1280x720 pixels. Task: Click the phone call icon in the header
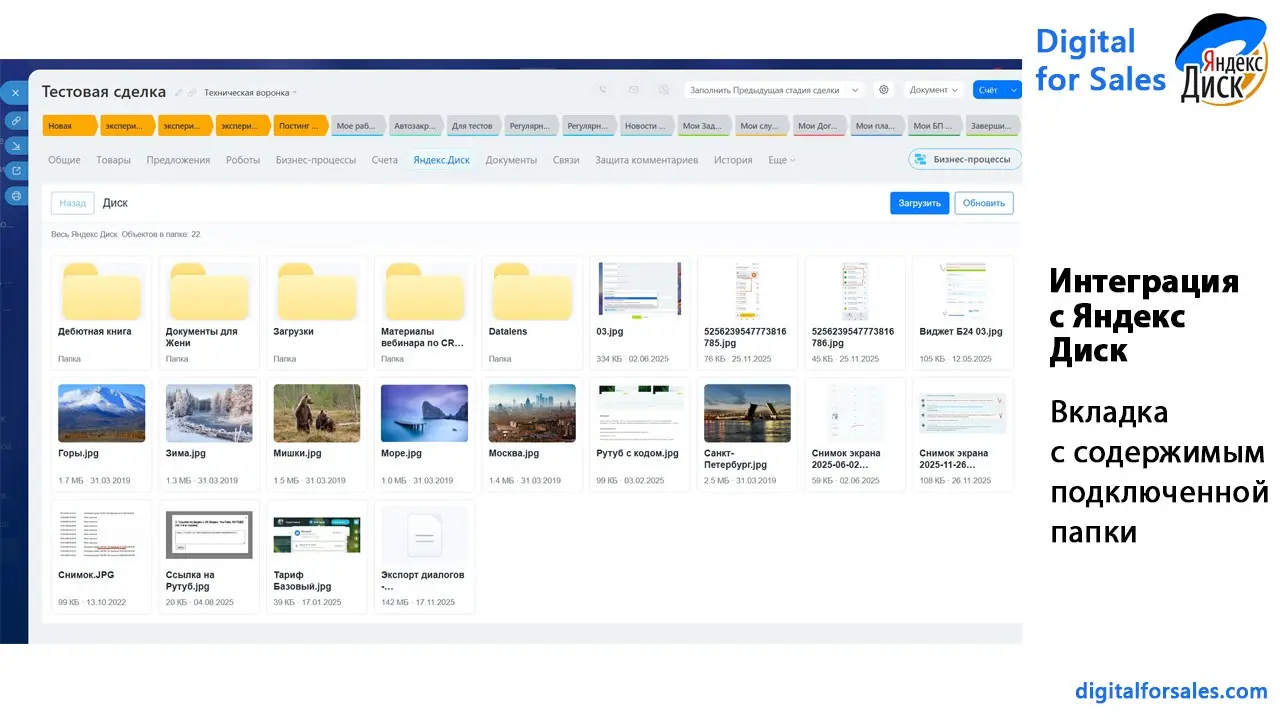[603, 90]
